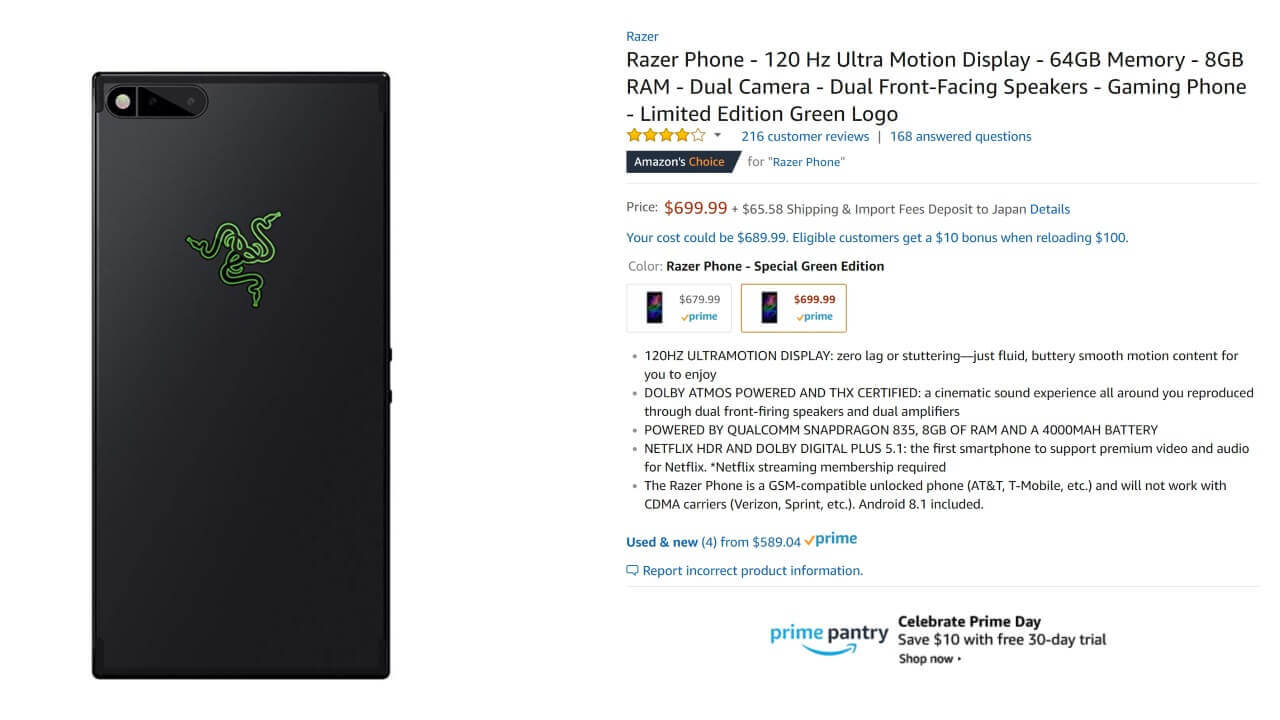Click the Prime logo beside $589.04
Image resolution: width=1280 pixels, height=720 pixels.
(831, 540)
